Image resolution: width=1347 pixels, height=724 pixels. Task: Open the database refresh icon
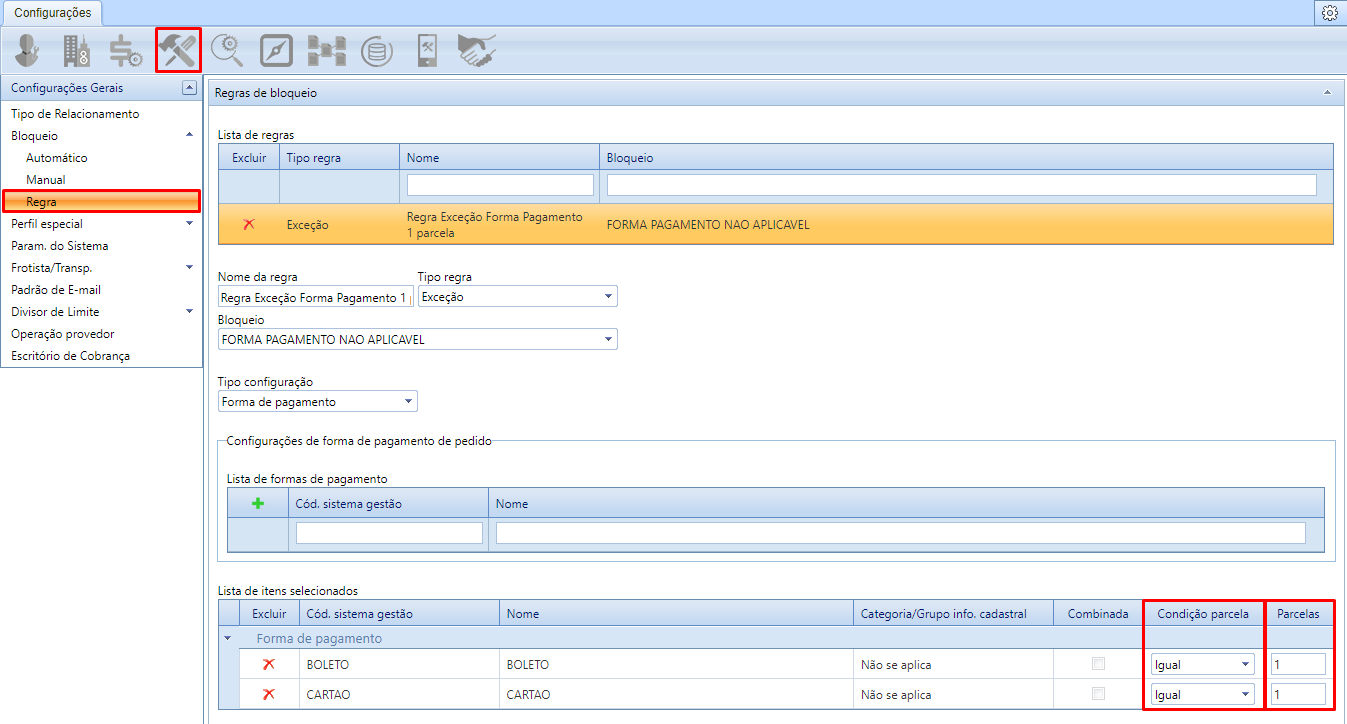click(377, 50)
